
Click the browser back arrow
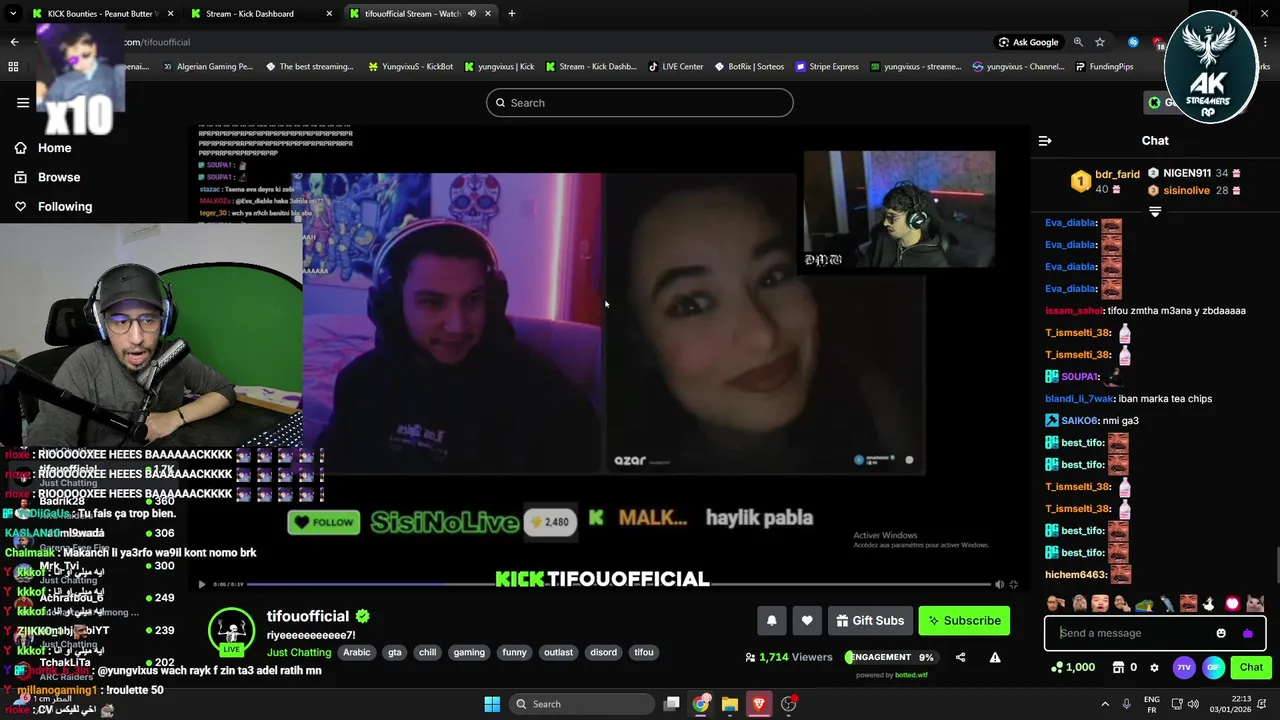[14, 42]
